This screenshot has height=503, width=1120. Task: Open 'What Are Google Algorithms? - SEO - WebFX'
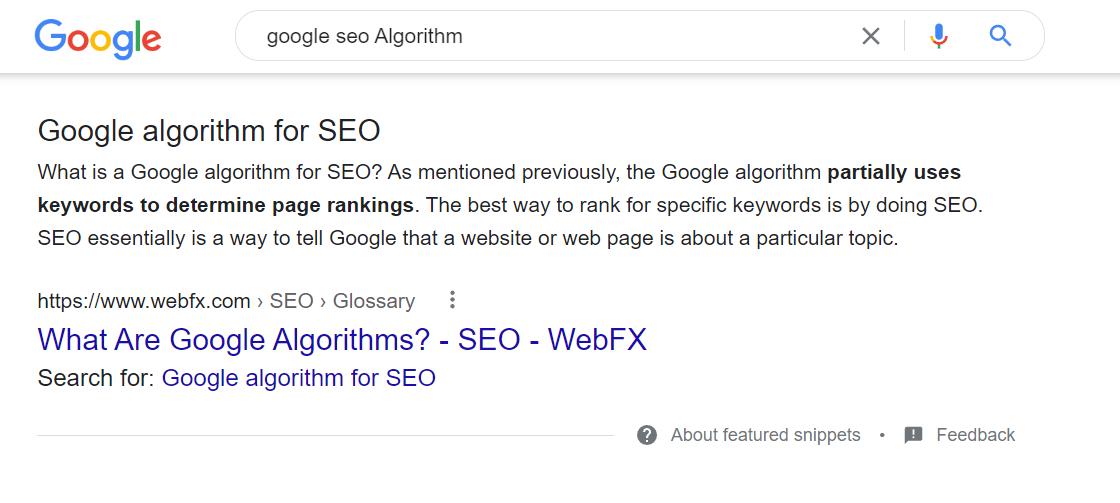(x=342, y=340)
